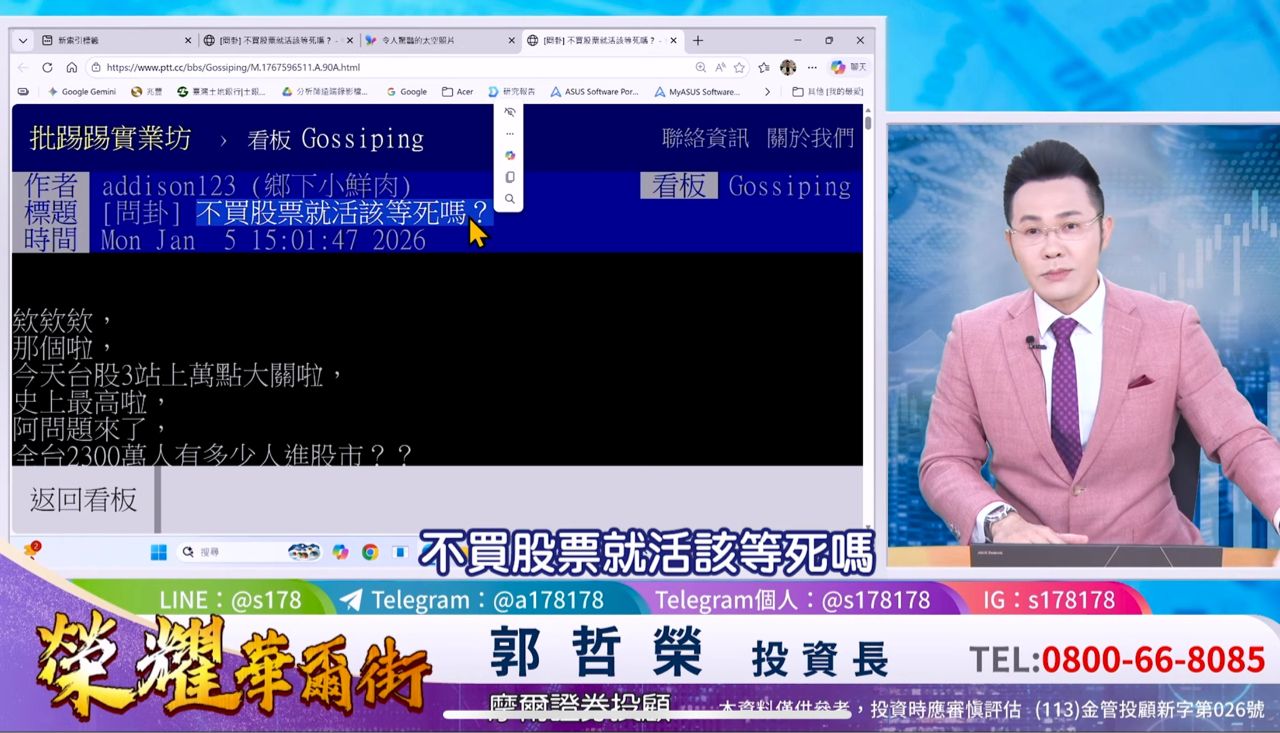This screenshot has height=733, width=1280.
Task: Open the tab list dropdown chevron
Action: click(21, 41)
